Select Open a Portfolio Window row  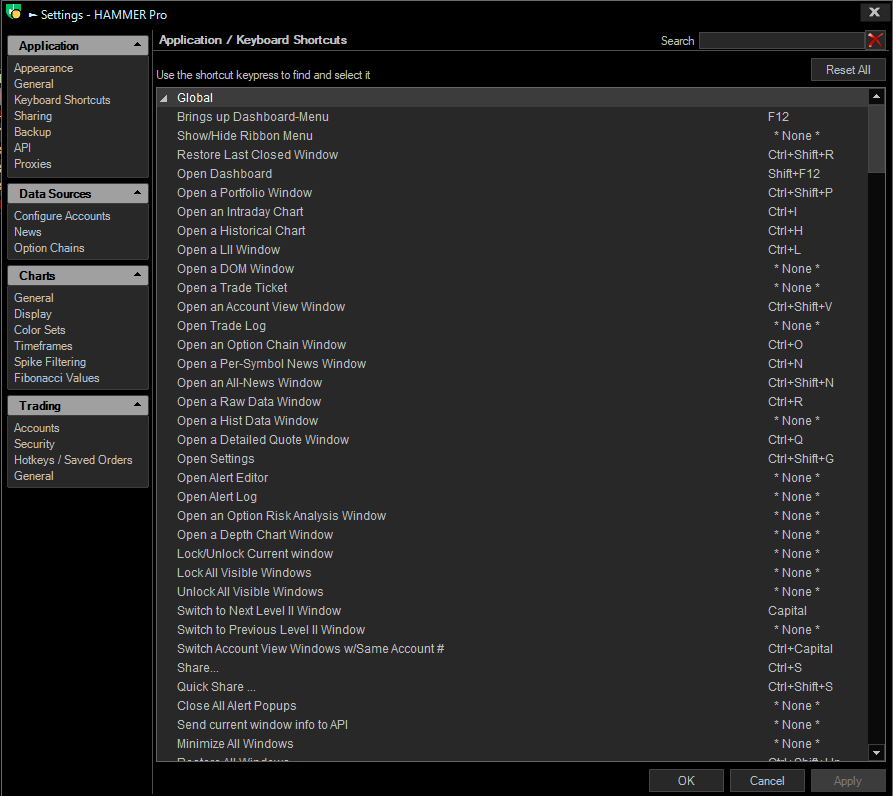pos(513,192)
